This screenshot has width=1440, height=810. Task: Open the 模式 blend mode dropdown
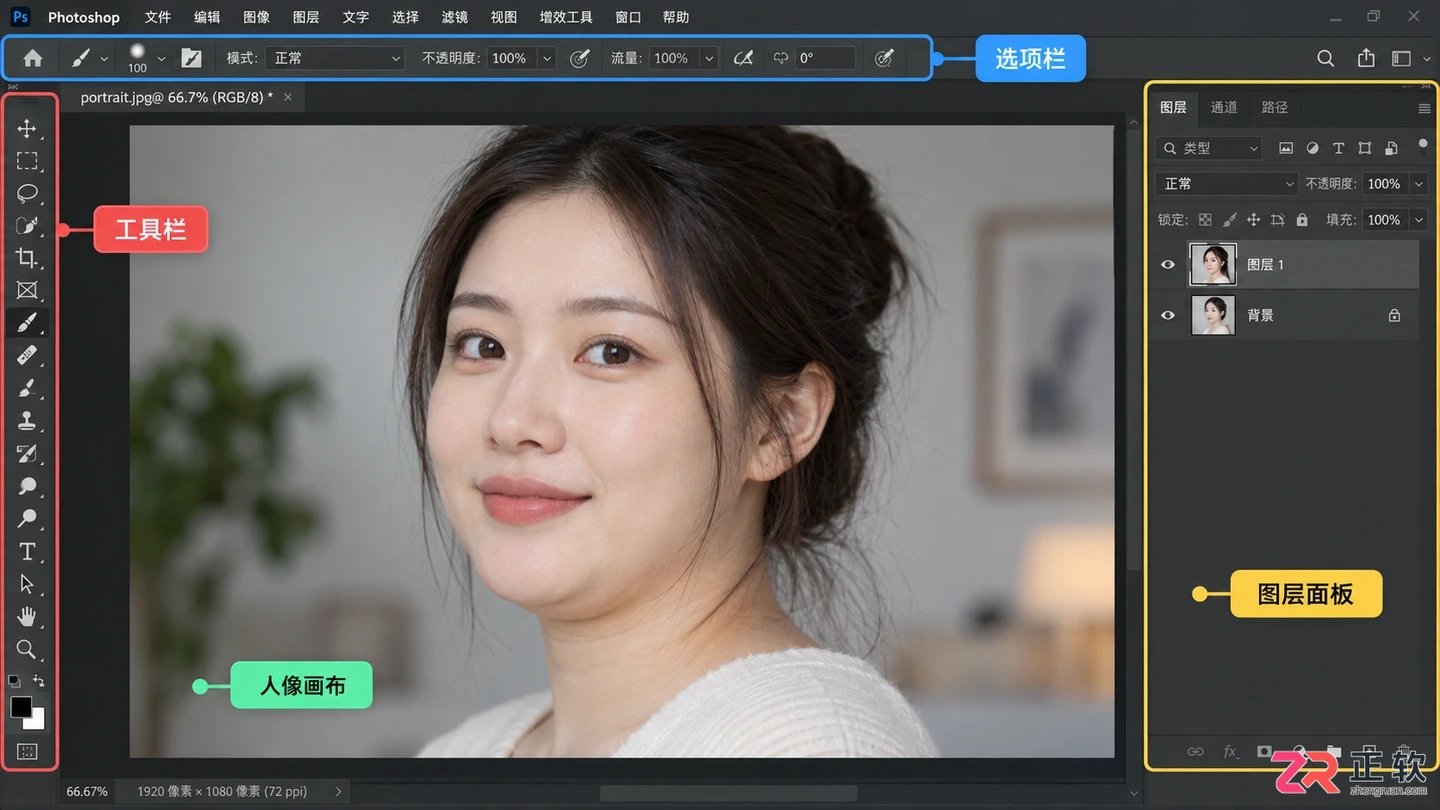[334, 58]
